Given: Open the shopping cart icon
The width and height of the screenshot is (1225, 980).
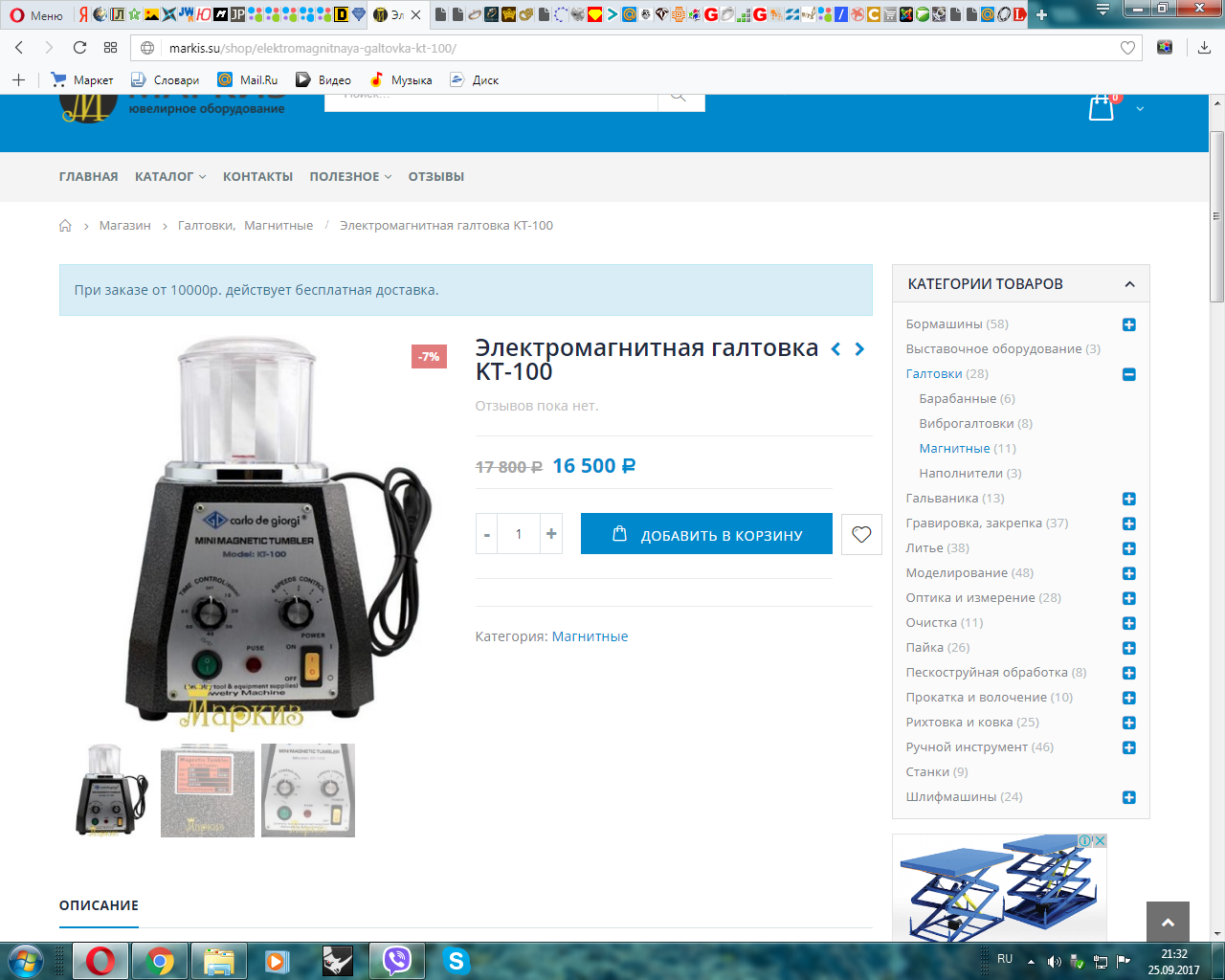Looking at the screenshot, I should pos(1101,108).
